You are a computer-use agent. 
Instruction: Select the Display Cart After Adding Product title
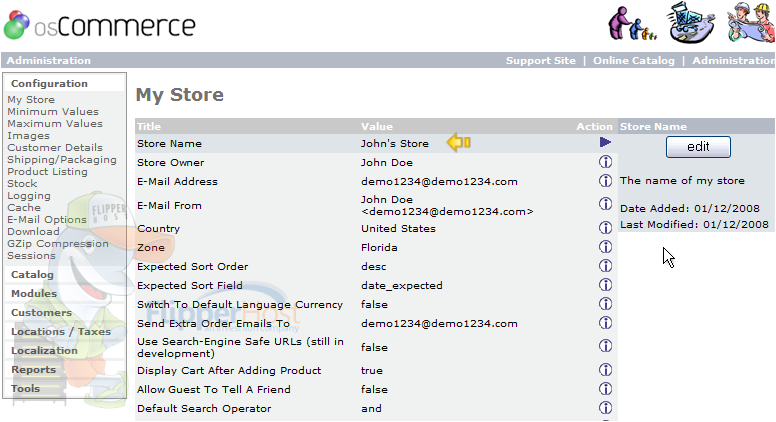229,371
